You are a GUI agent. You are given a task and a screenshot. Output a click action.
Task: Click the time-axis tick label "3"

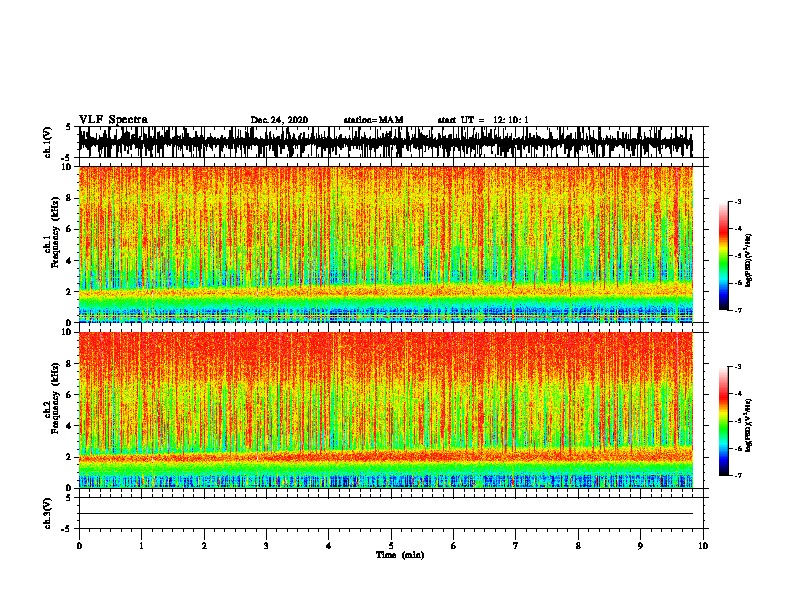tap(266, 546)
